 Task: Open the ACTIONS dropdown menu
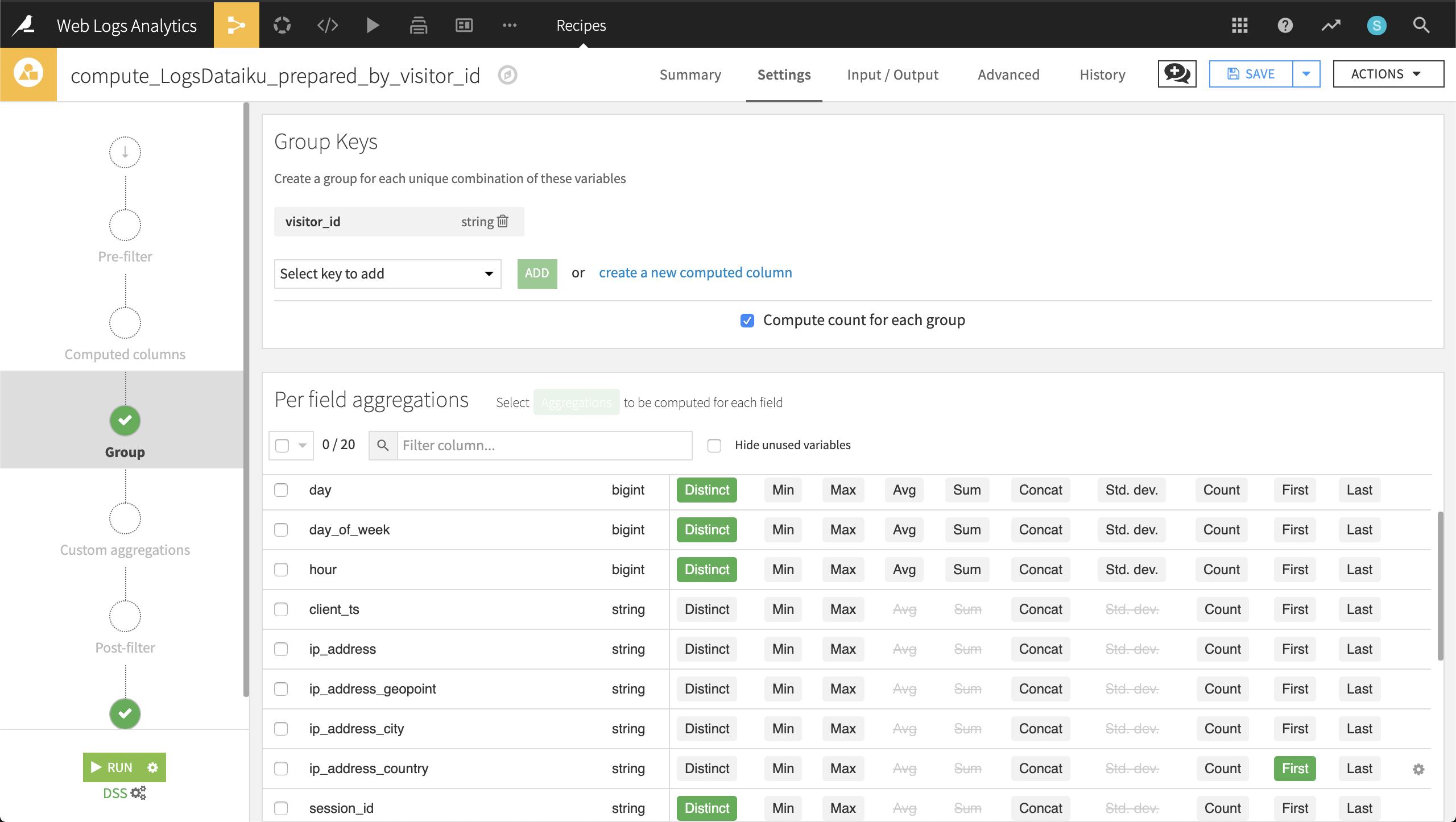[x=1388, y=74]
